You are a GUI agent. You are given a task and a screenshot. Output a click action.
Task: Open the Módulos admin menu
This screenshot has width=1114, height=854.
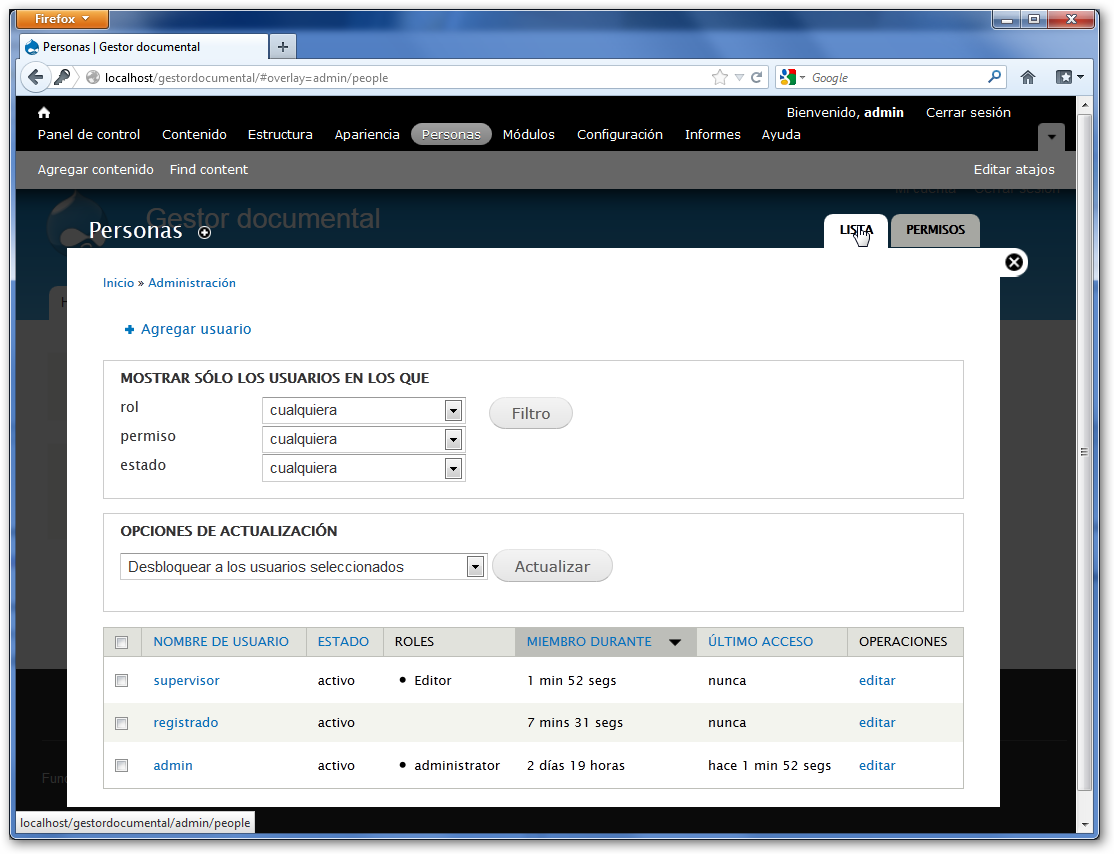(x=528, y=135)
